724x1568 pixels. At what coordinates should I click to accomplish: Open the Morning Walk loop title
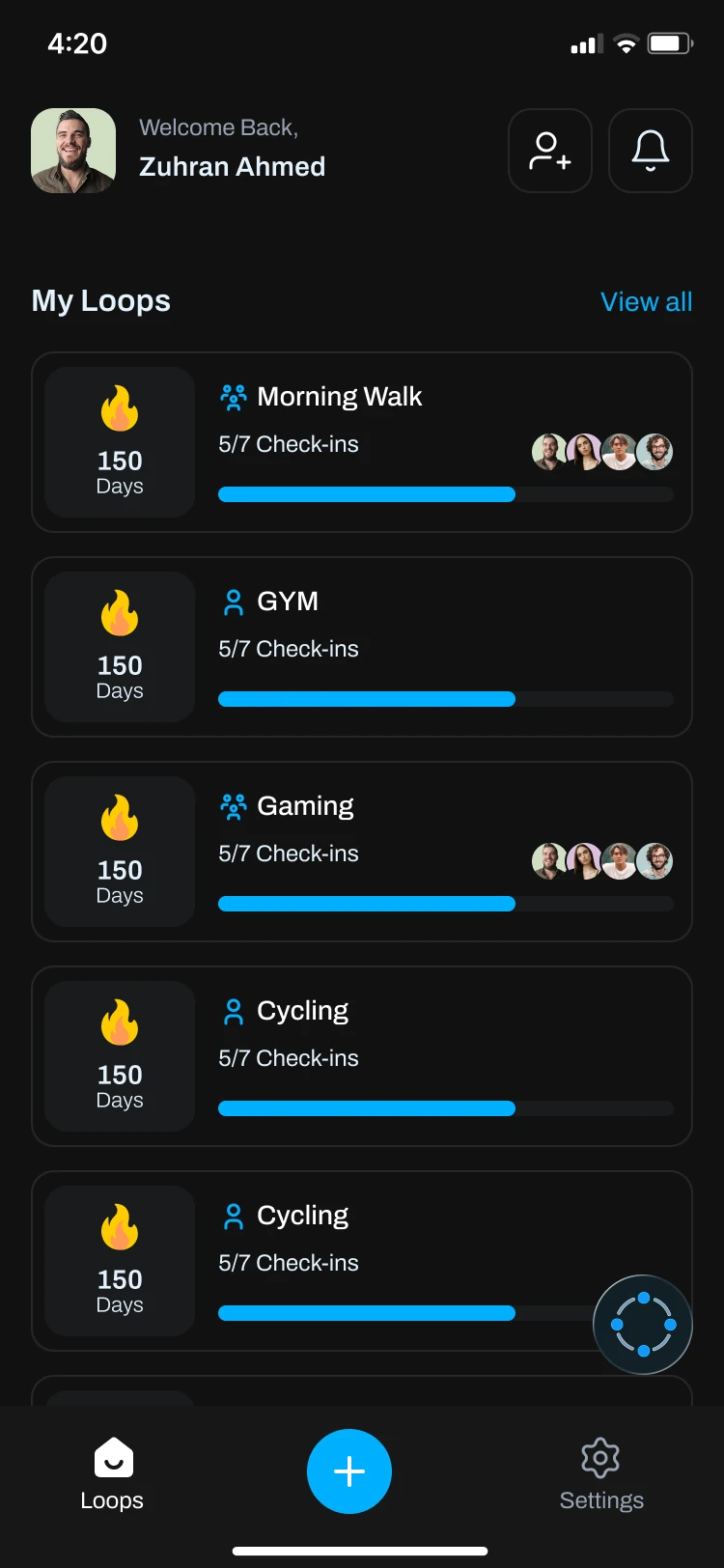340,397
